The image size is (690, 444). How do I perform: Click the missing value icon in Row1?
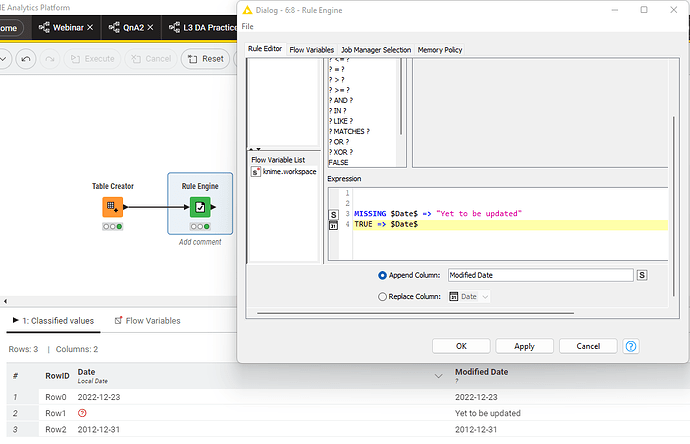(x=82, y=413)
